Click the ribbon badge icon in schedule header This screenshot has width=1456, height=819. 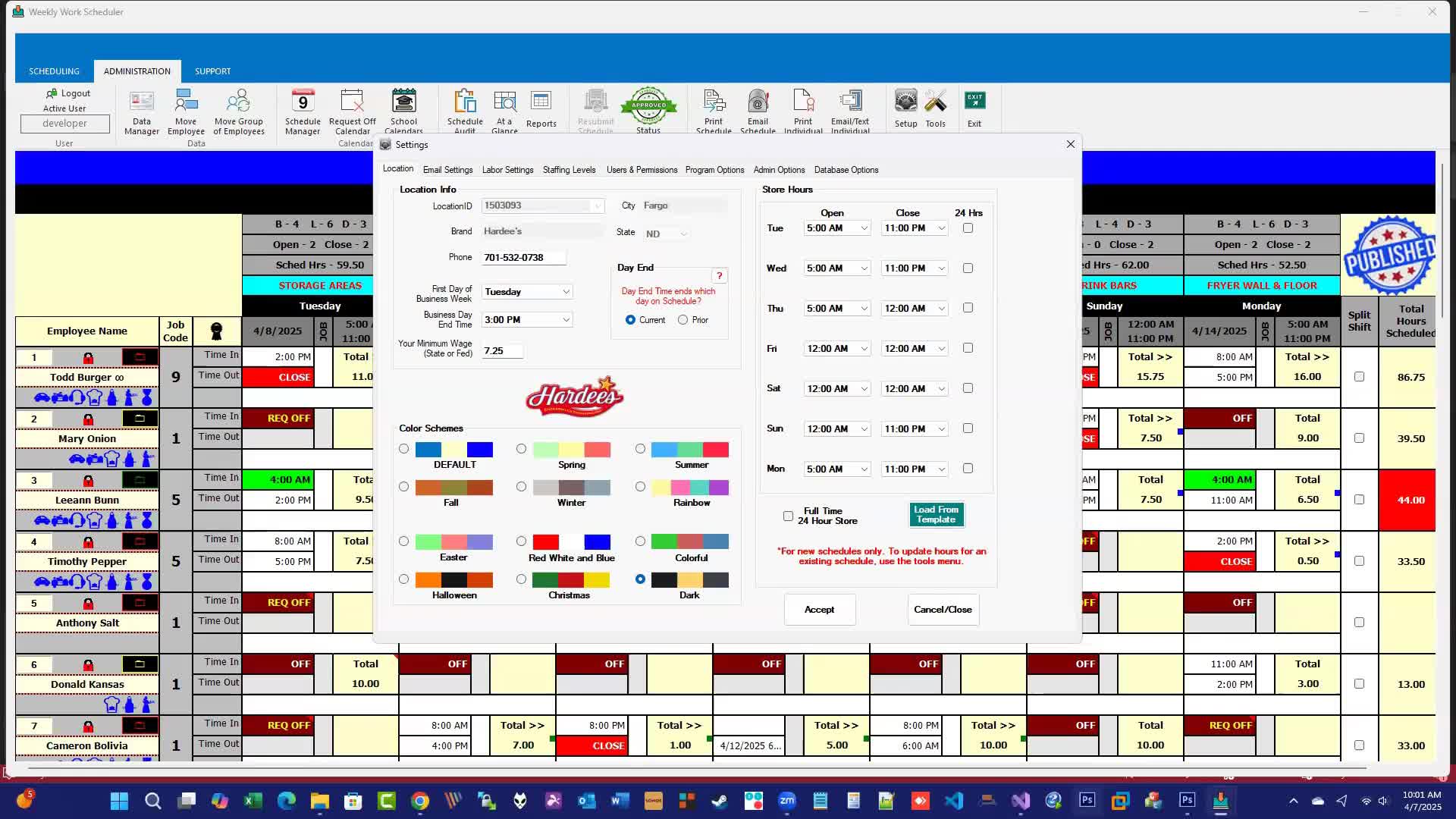(216, 331)
